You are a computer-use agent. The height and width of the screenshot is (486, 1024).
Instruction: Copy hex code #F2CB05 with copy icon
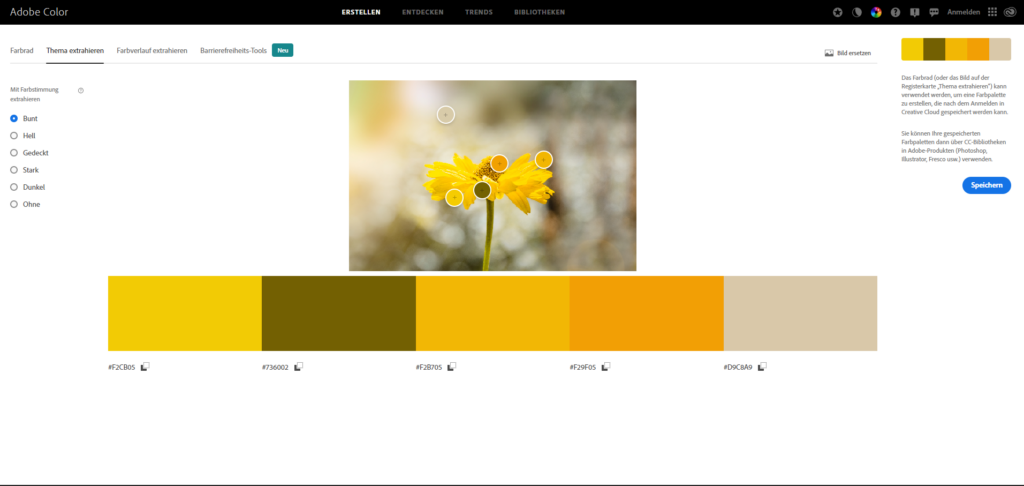tap(145, 367)
